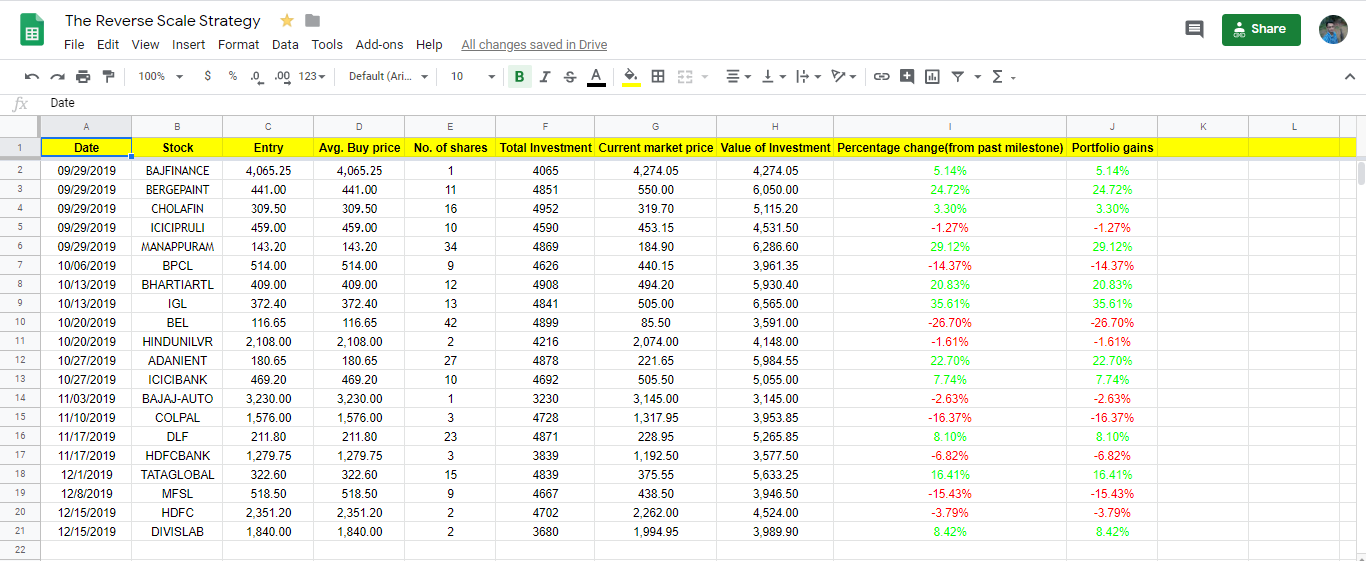Open the Google account avatar

tap(1333, 29)
